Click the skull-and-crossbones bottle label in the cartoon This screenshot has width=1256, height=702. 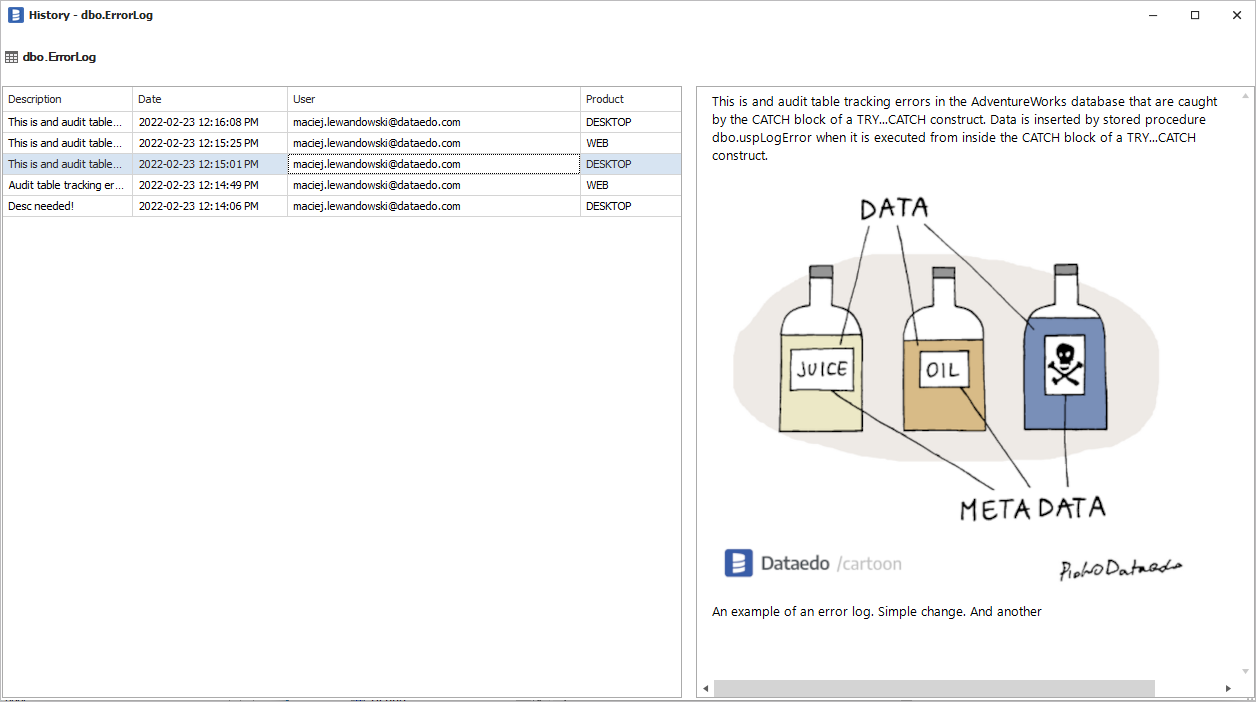coord(1063,365)
